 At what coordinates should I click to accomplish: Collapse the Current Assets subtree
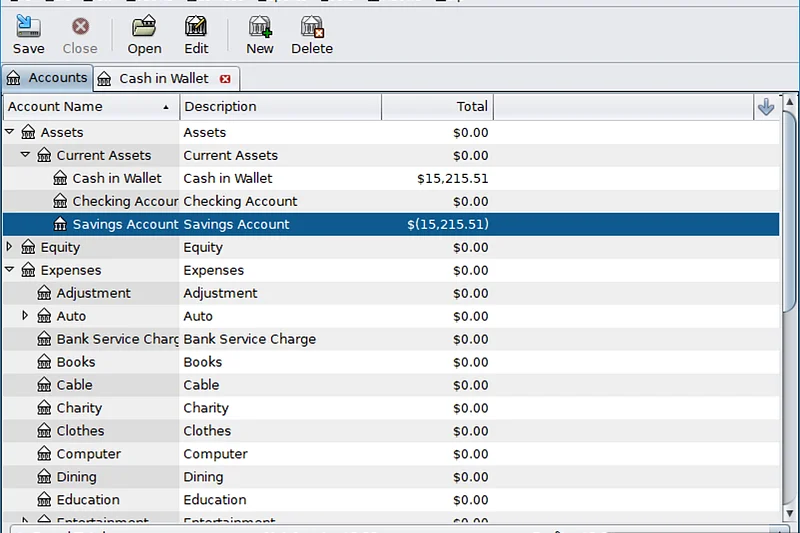coord(26,155)
